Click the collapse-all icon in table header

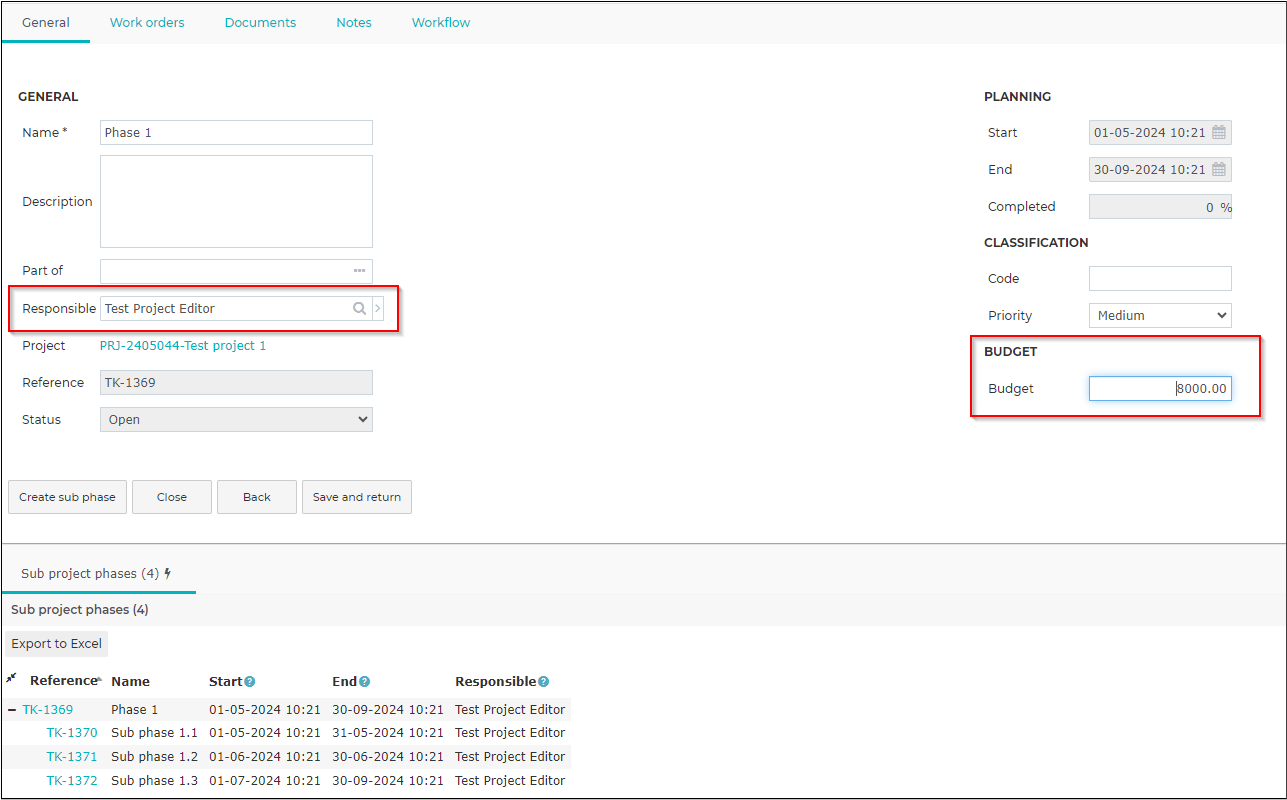click(11, 678)
